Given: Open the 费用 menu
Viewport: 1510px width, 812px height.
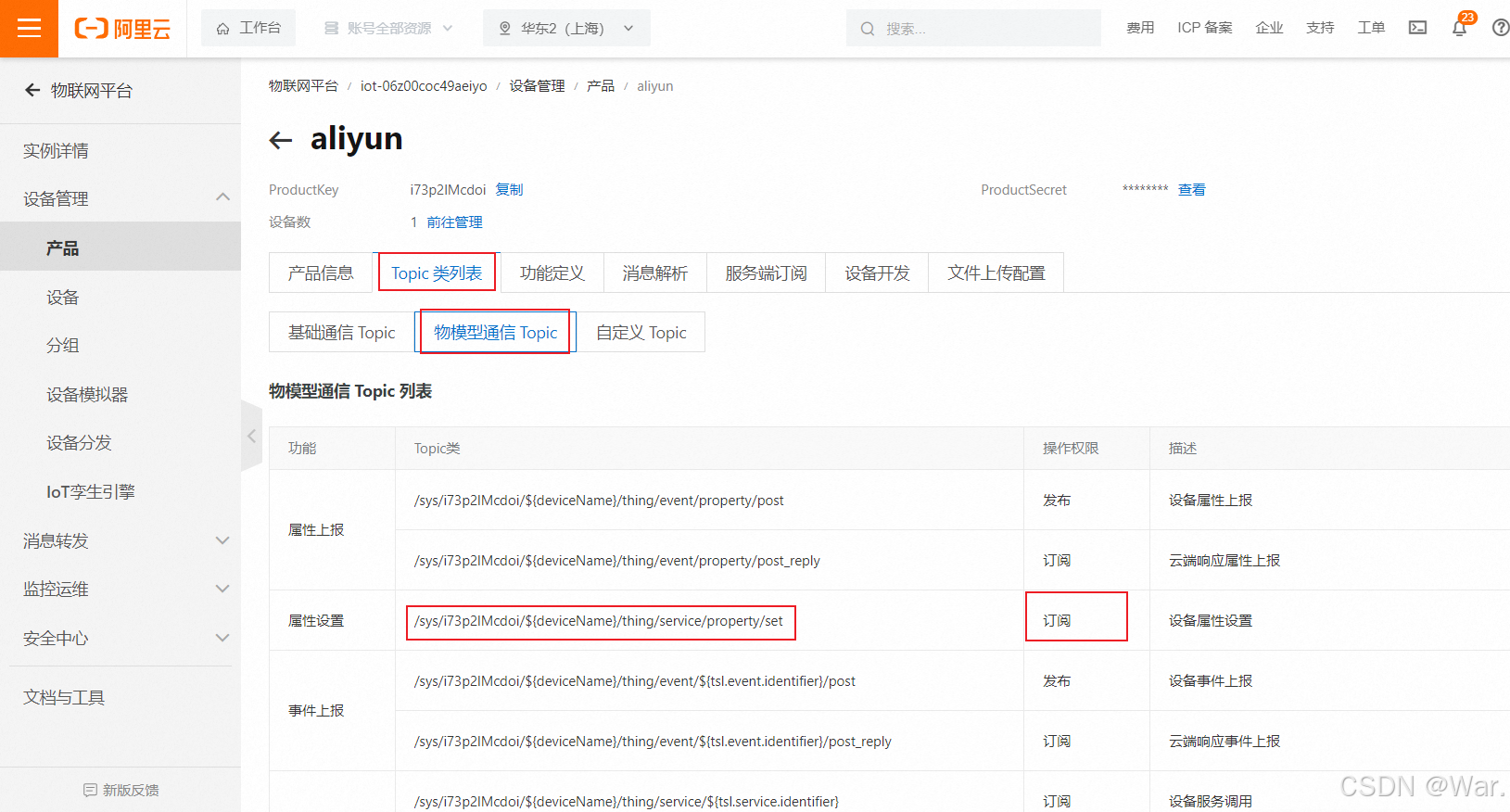Looking at the screenshot, I should point(1140,28).
